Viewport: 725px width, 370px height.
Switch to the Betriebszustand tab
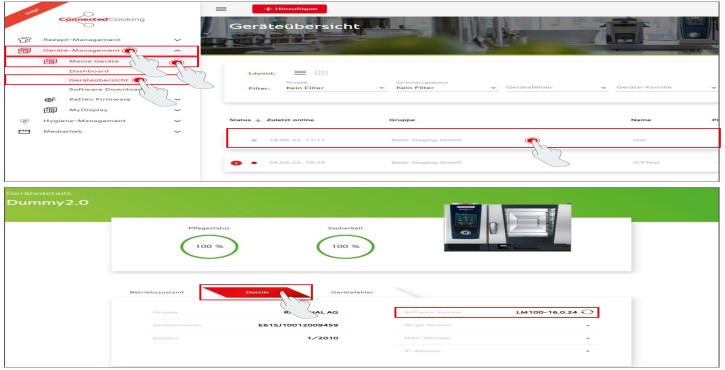[156, 292]
